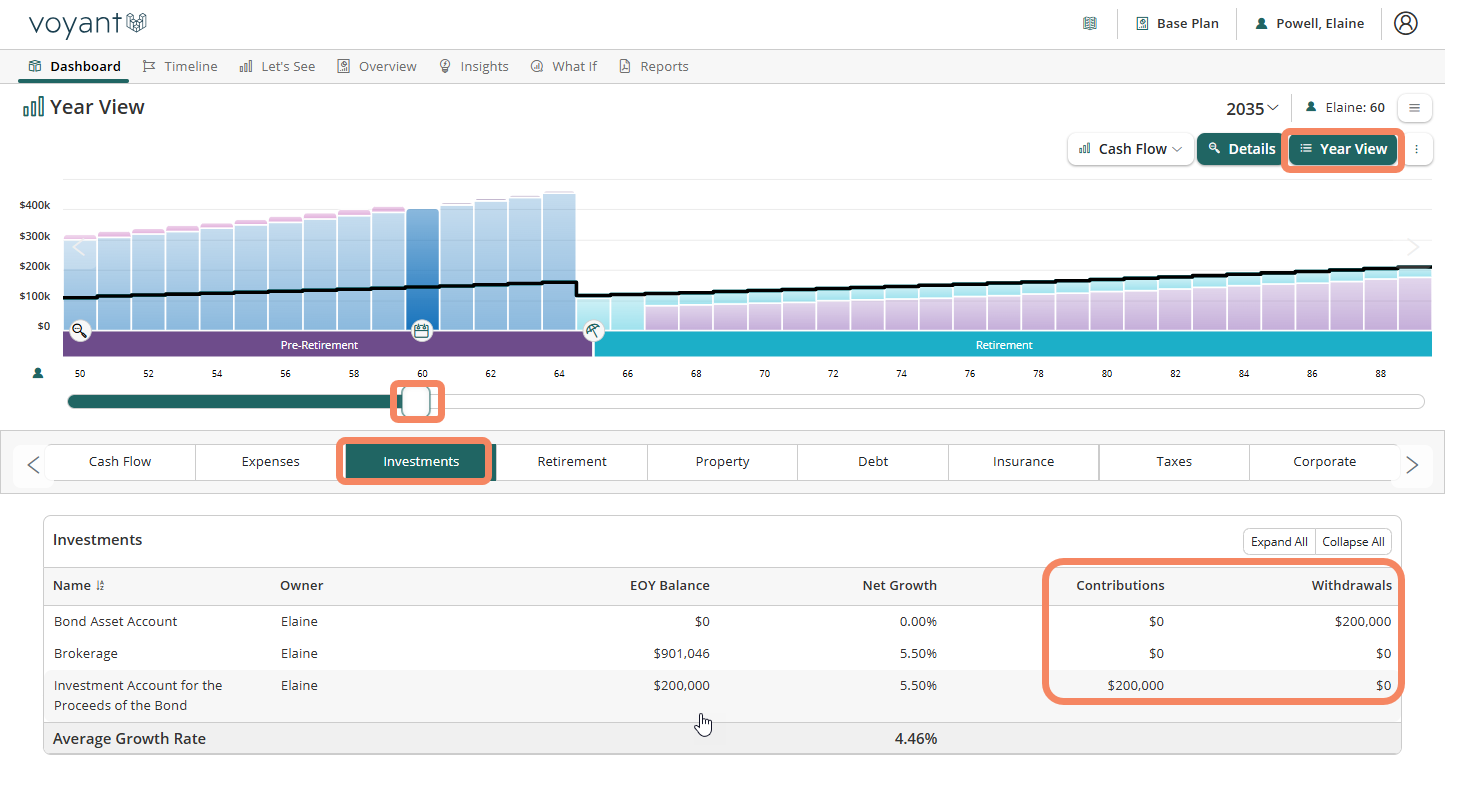Click the Voyant logo
The width and height of the screenshot is (1457, 811).
88,23
